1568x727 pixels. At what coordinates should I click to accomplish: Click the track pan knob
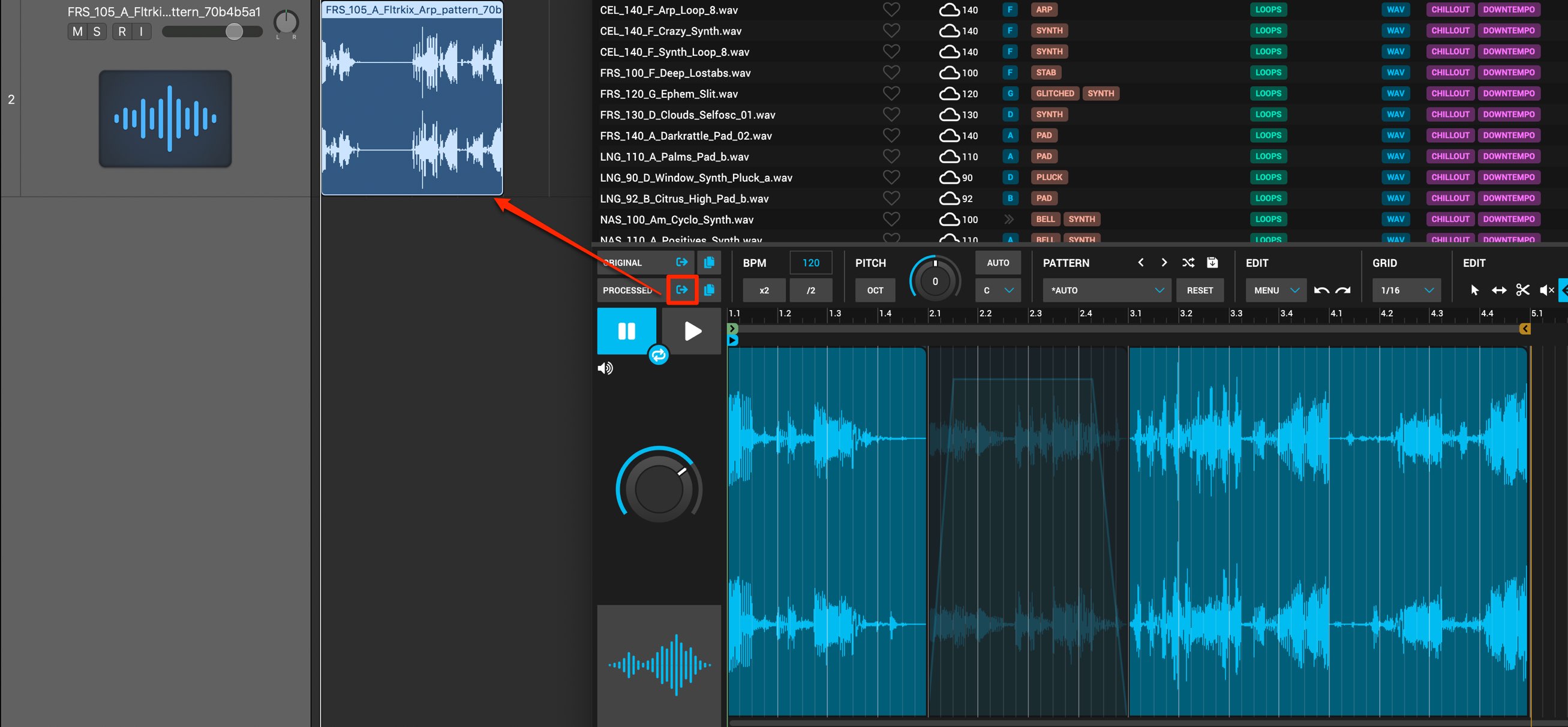[x=286, y=23]
